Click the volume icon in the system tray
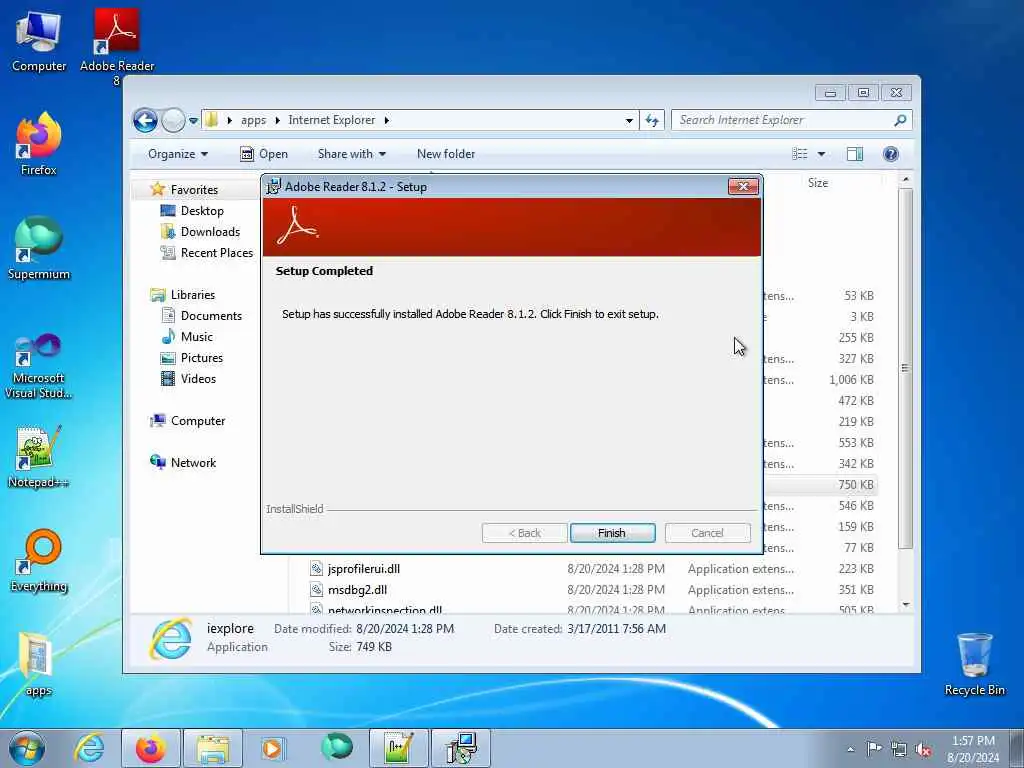 tap(923, 750)
